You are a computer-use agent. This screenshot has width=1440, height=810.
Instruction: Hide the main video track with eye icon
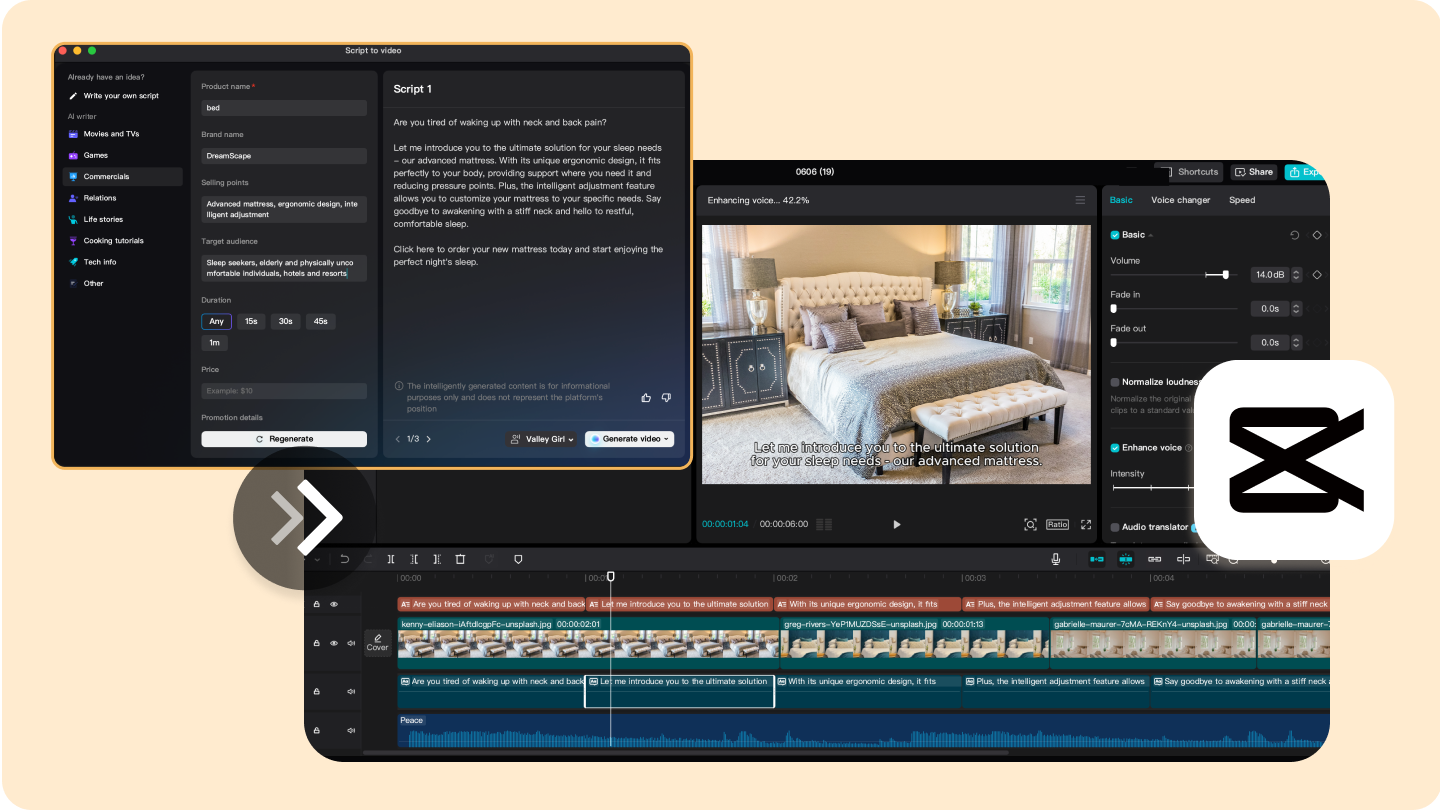click(334, 643)
